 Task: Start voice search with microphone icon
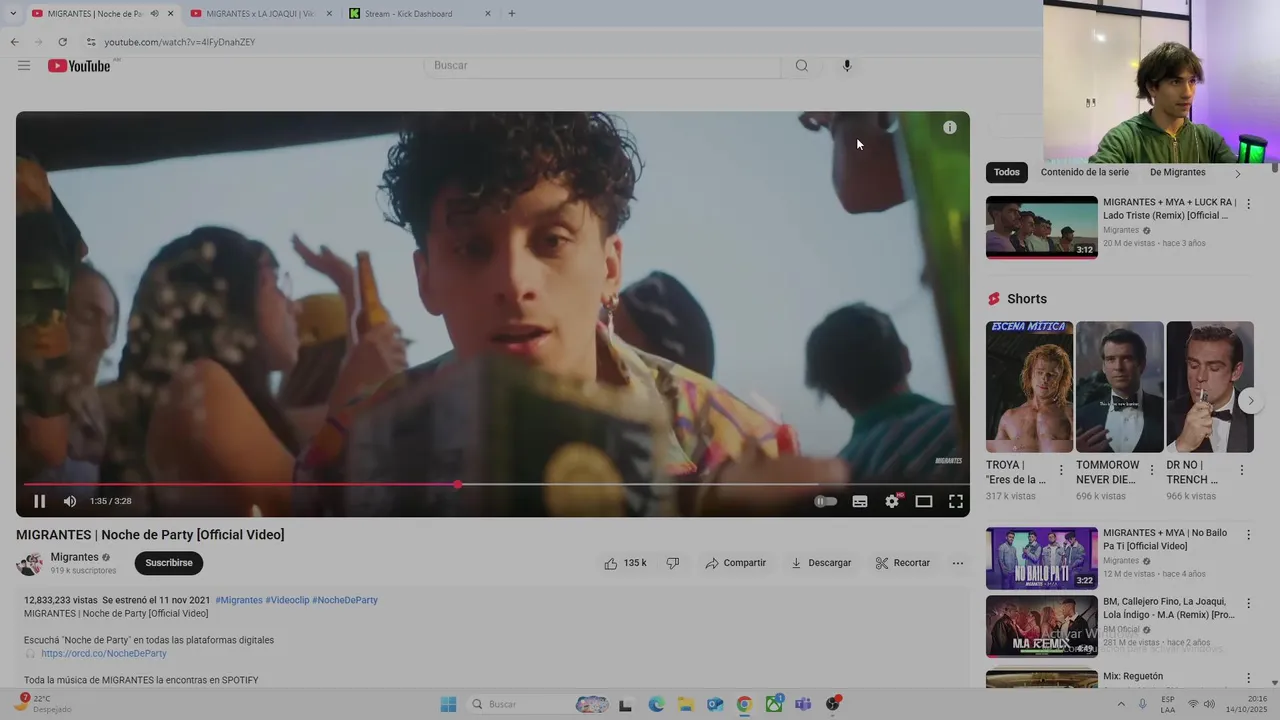(847, 66)
